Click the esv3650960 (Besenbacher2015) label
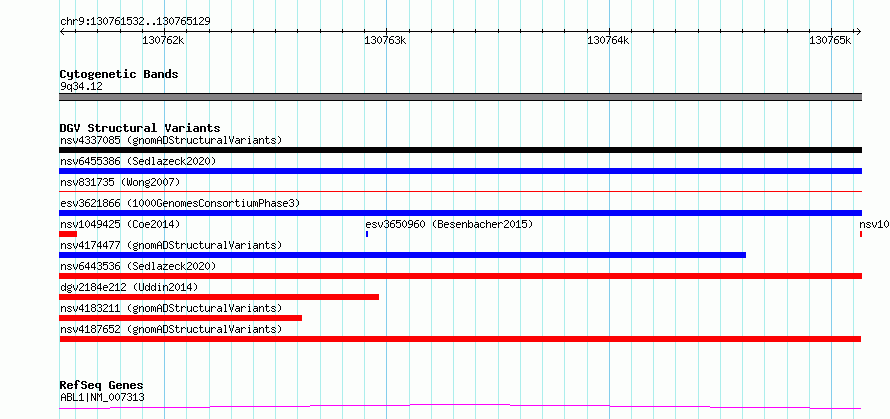Viewport: 890px width, 419px height. coord(450,224)
